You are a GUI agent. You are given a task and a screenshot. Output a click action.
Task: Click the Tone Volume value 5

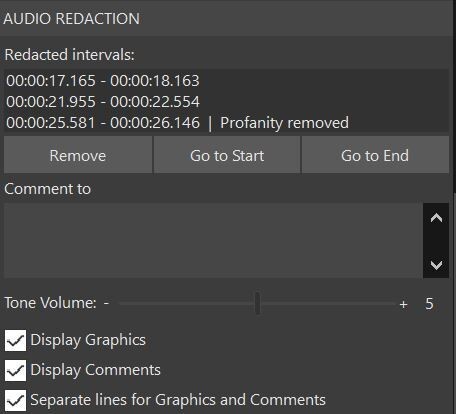pyautogui.click(x=429, y=304)
